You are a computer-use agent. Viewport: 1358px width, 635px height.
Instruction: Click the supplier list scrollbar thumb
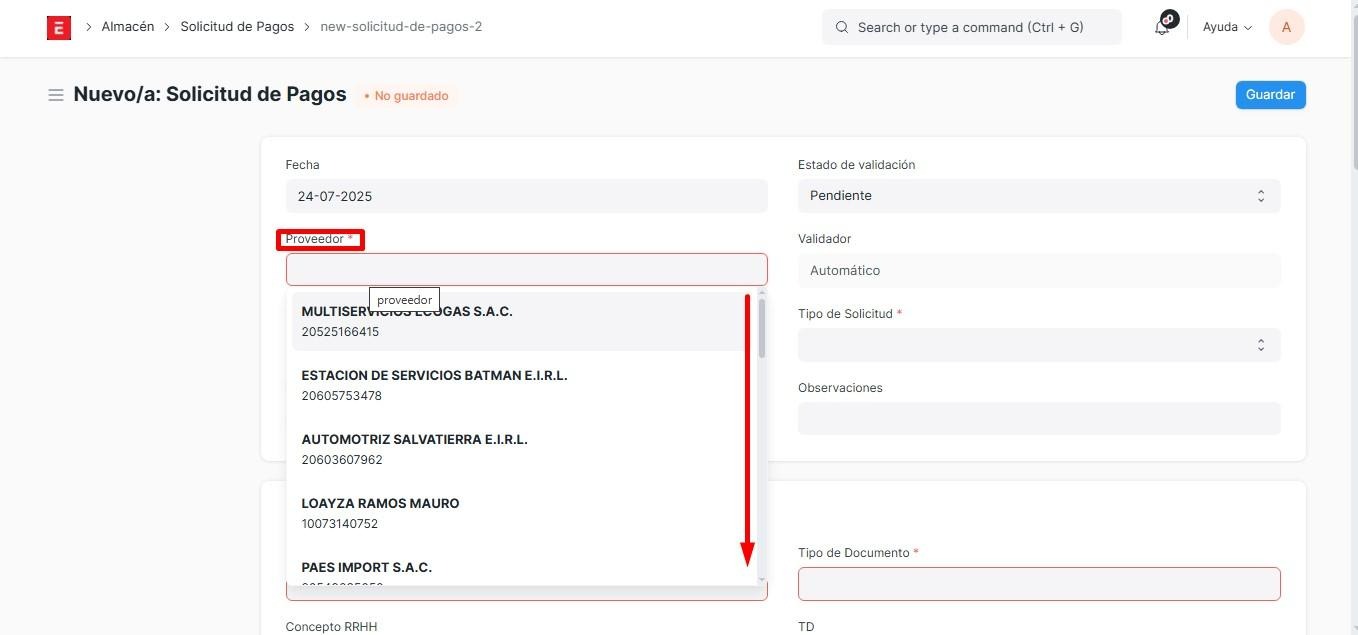click(762, 328)
